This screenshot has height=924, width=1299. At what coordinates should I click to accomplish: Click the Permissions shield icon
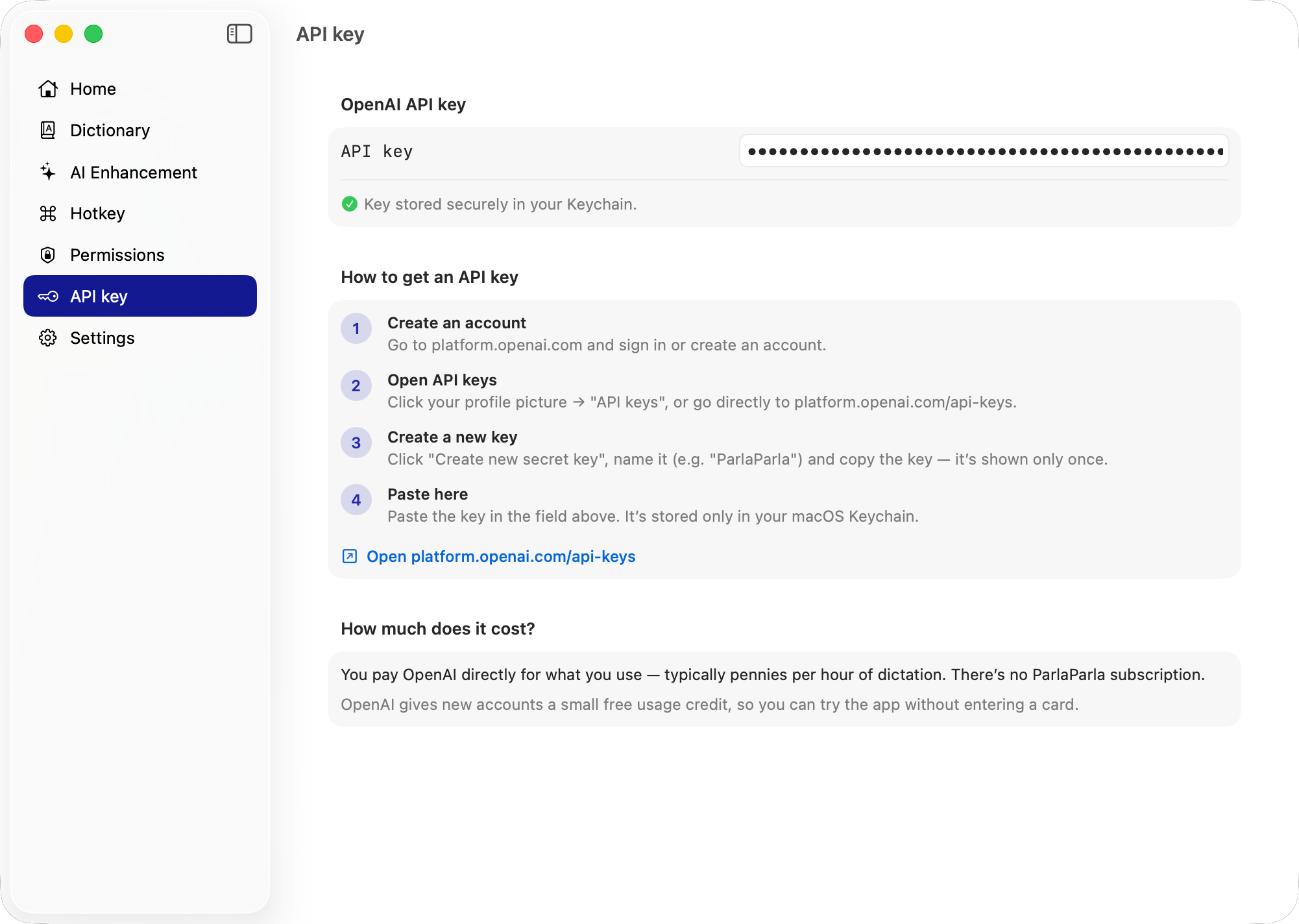pos(49,255)
